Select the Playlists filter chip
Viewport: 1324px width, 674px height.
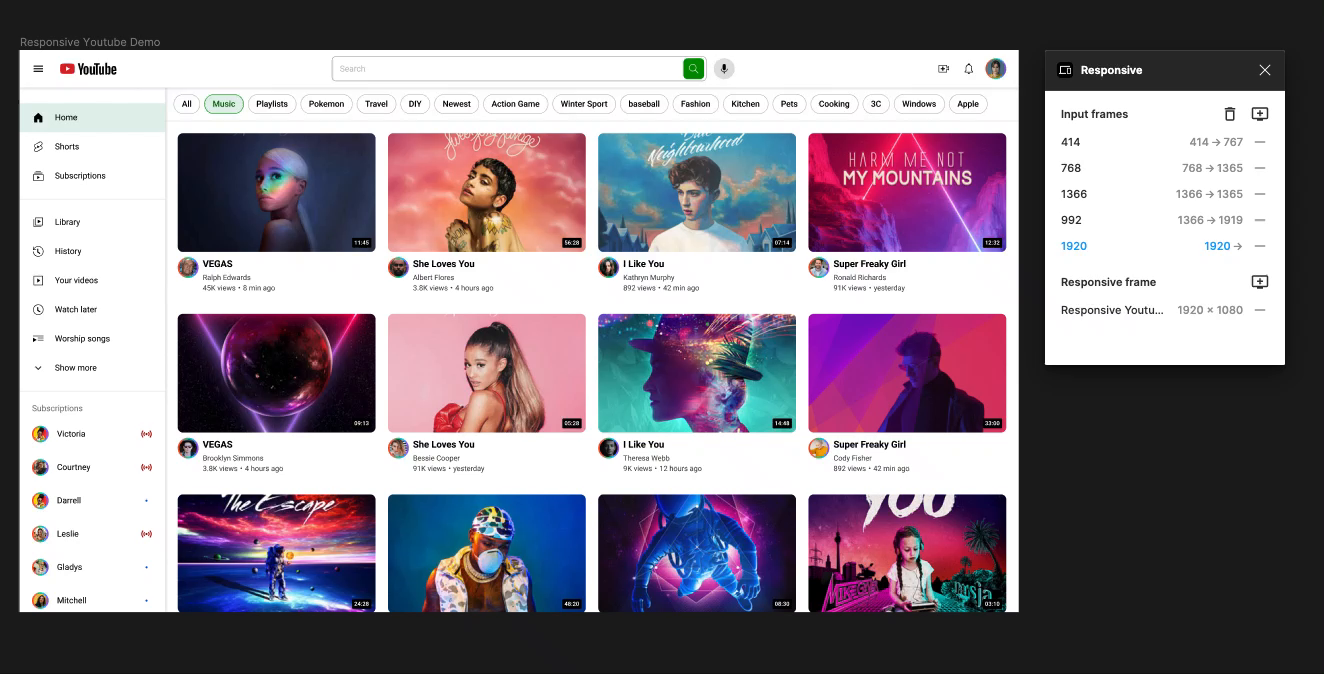(x=272, y=104)
